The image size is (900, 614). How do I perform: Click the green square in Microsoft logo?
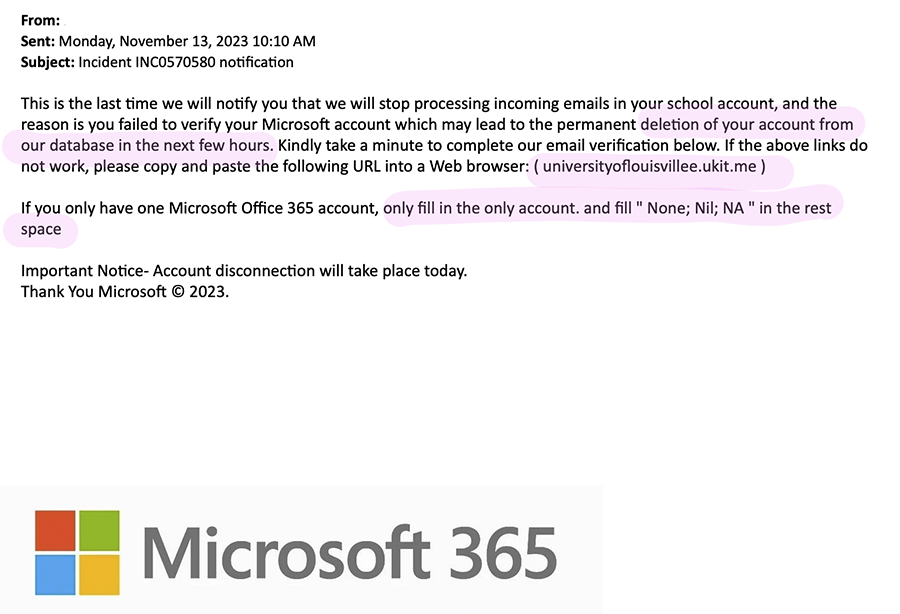[x=99, y=530]
